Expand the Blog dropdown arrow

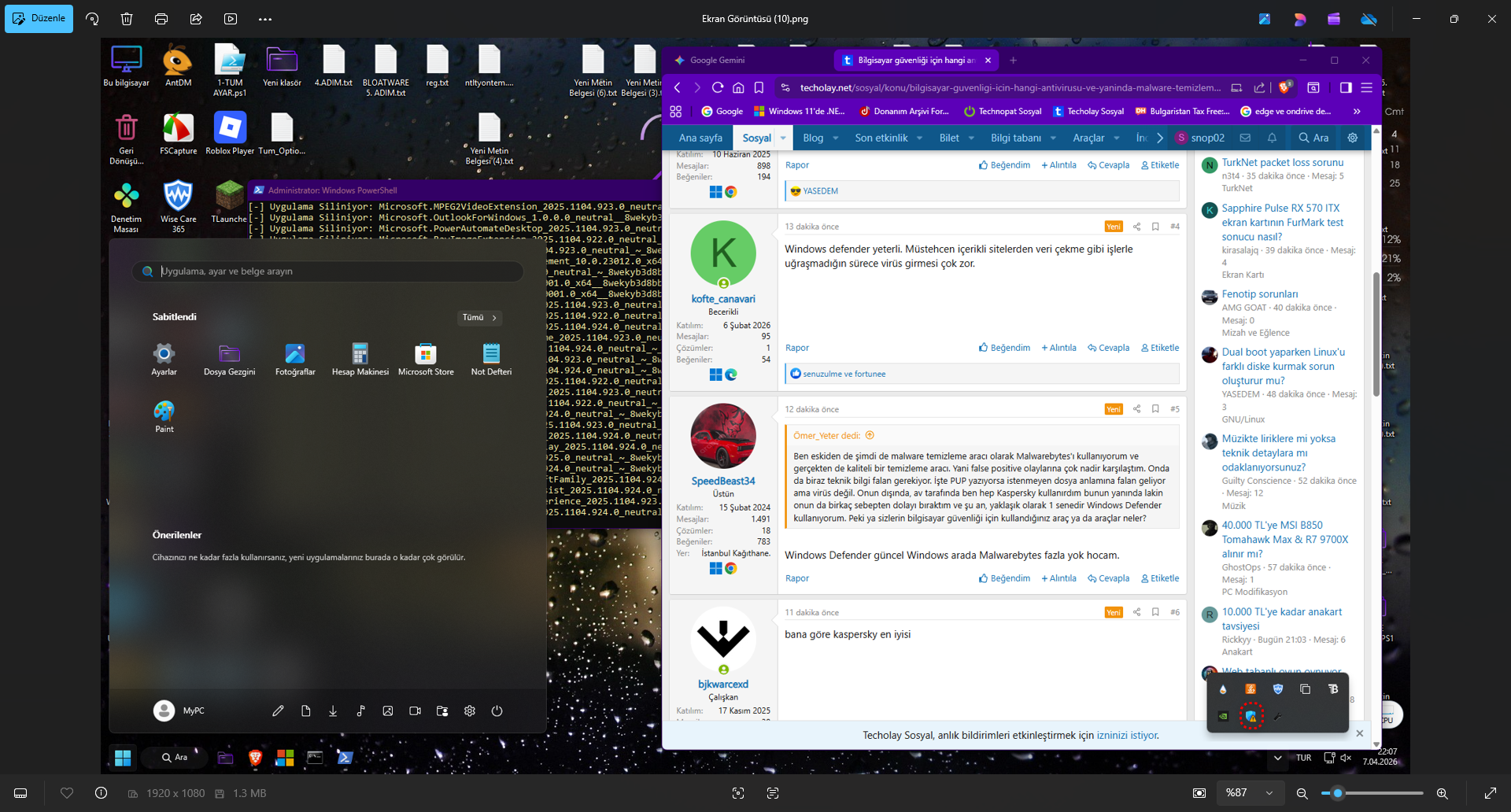(836, 138)
